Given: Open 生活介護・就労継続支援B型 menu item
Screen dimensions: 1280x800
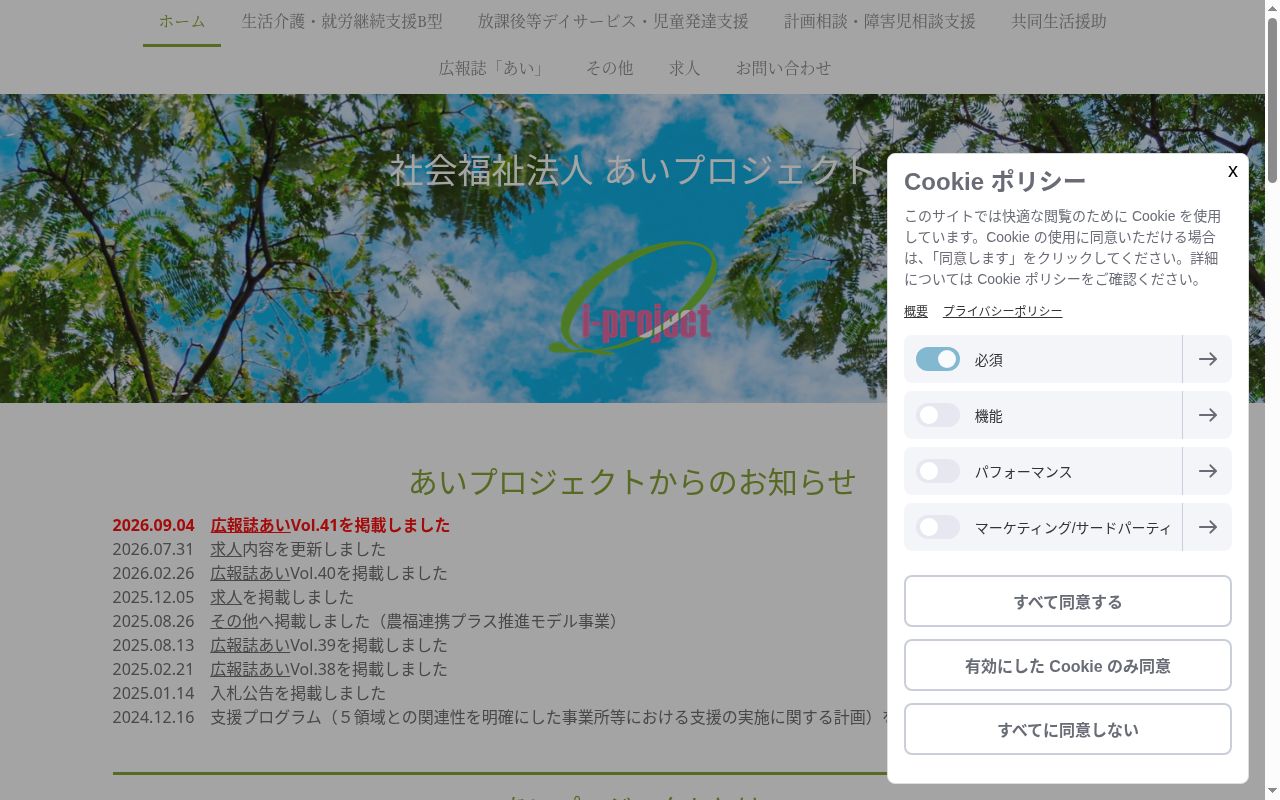Looking at the screenshot, I should (x=342, y=21).
